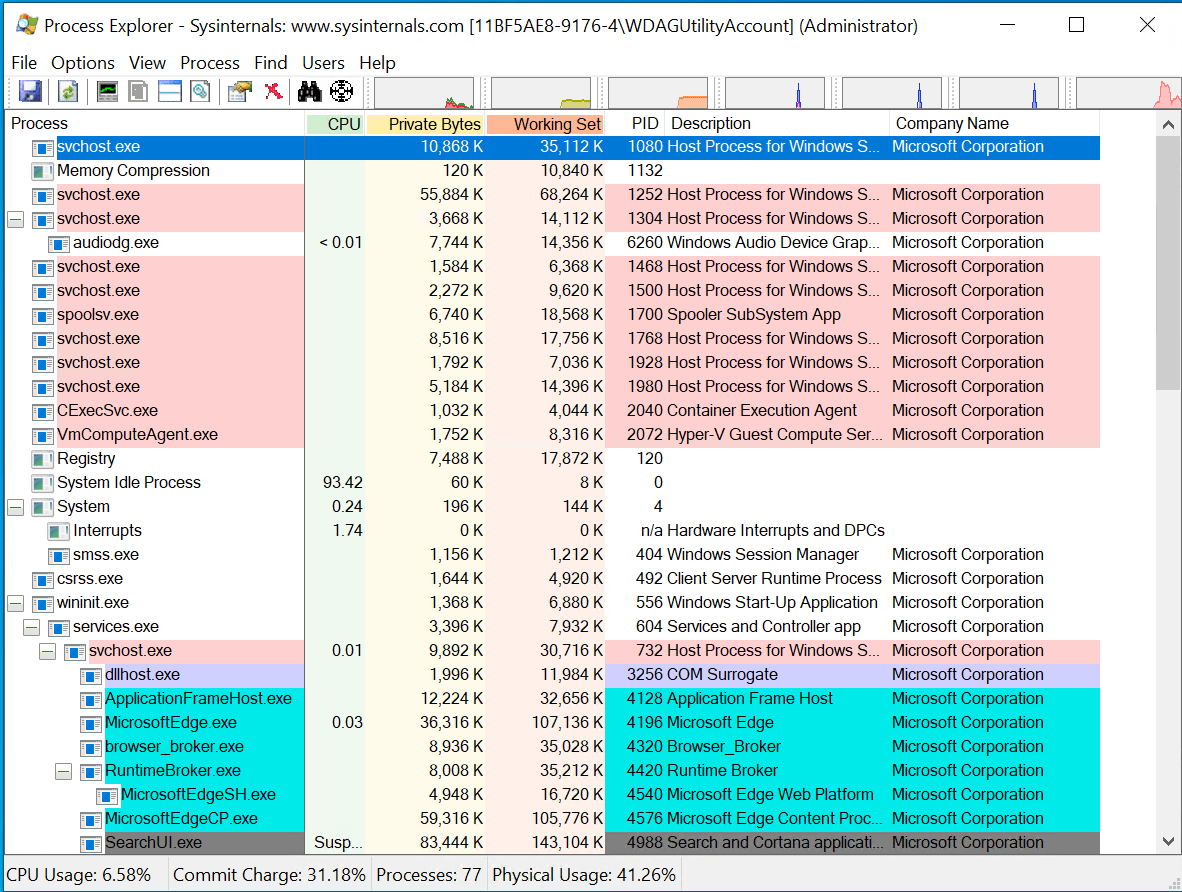Click the CPU usage mini graph
1182x892 pixels.
pyautogui.click(x=424, y=93)
